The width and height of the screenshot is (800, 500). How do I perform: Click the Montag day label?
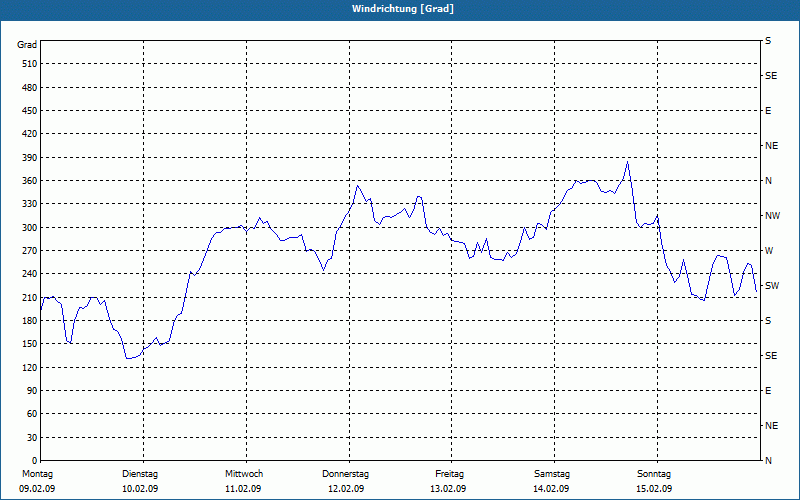pyautogui.click(x=37, y=474)
